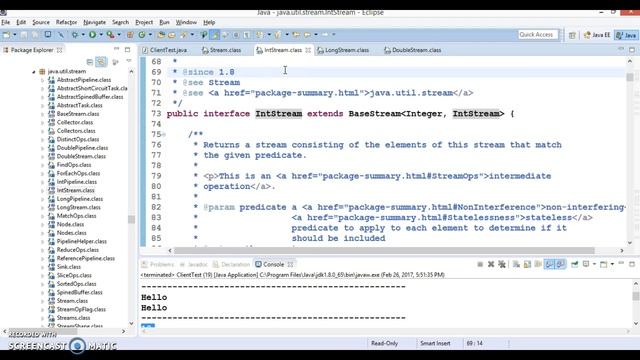Switch to the ClientTest.java editor tab

point(165,50)
